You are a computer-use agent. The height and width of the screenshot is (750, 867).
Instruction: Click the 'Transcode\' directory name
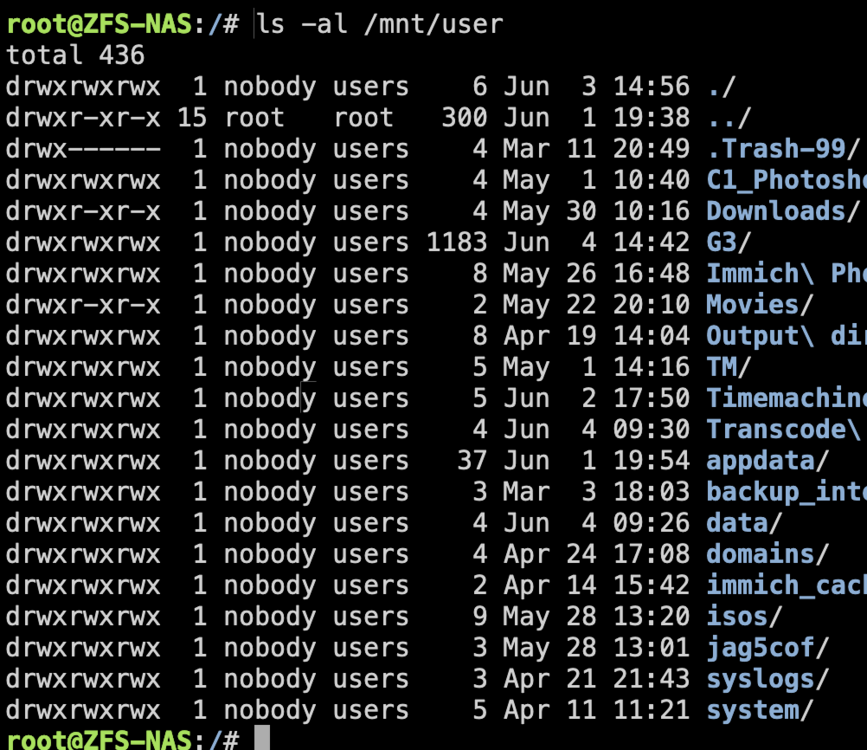pos(784,430)
